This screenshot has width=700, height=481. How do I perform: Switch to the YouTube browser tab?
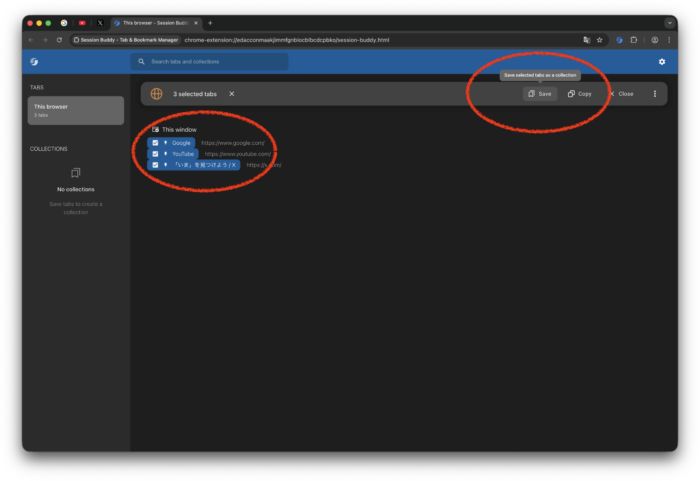82,22
